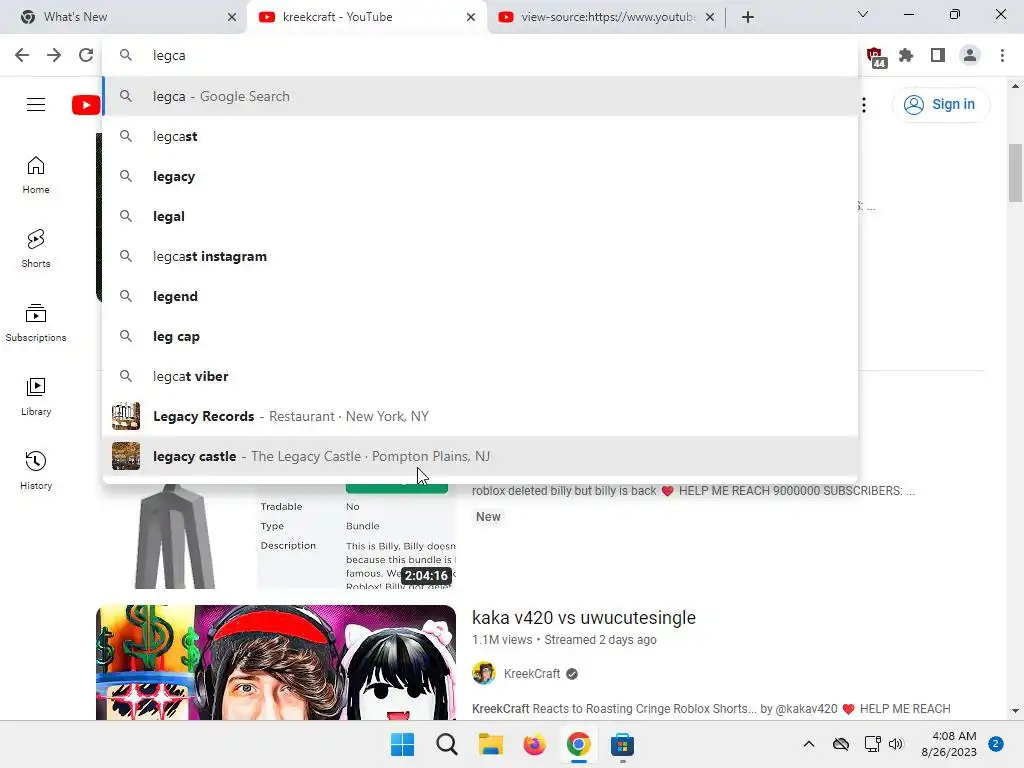Close the view-source tab

point(710,17)
